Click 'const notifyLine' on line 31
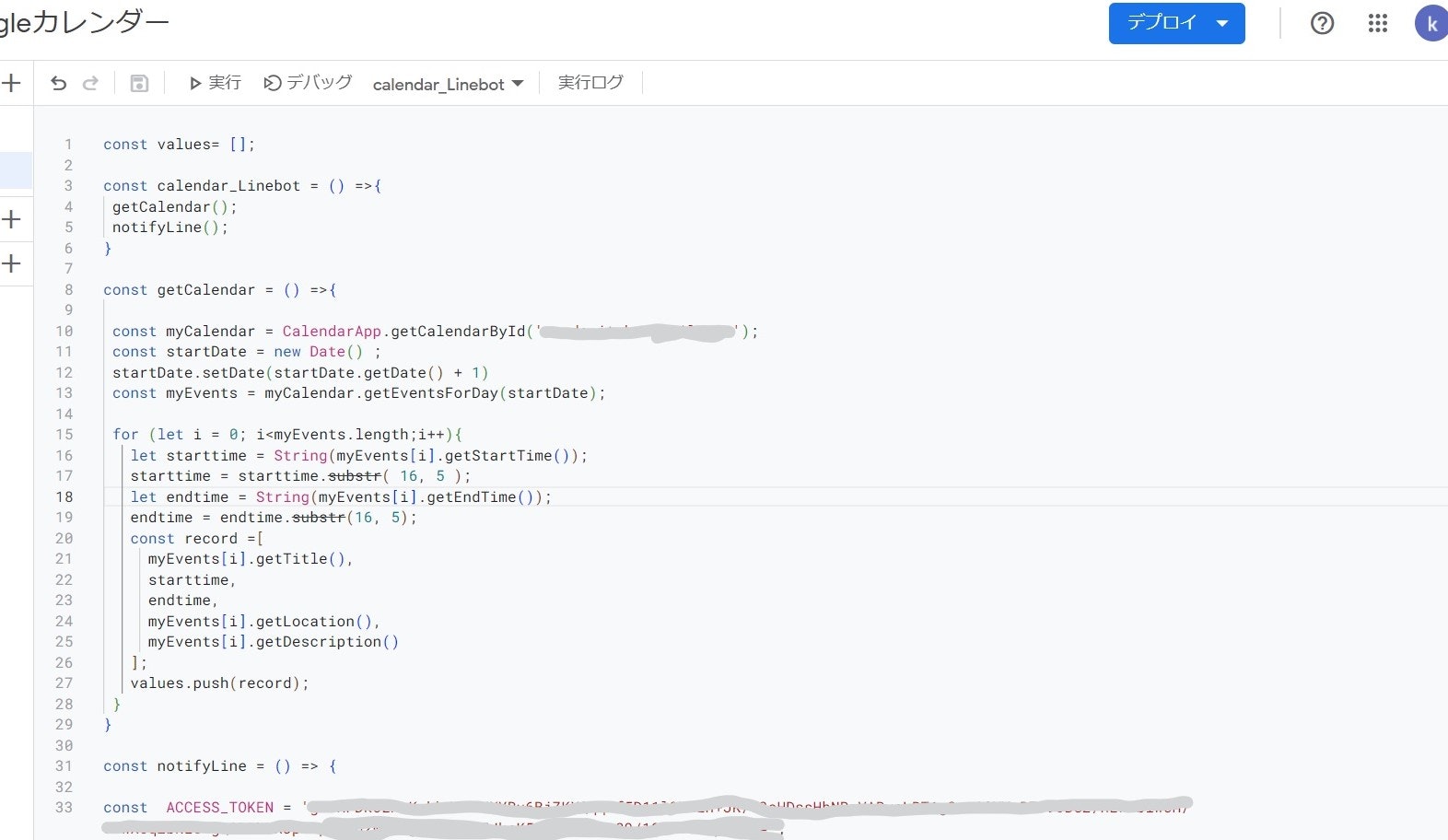Image resolution: width=1448 pixels, height=840 pixels. click(175, 766)
